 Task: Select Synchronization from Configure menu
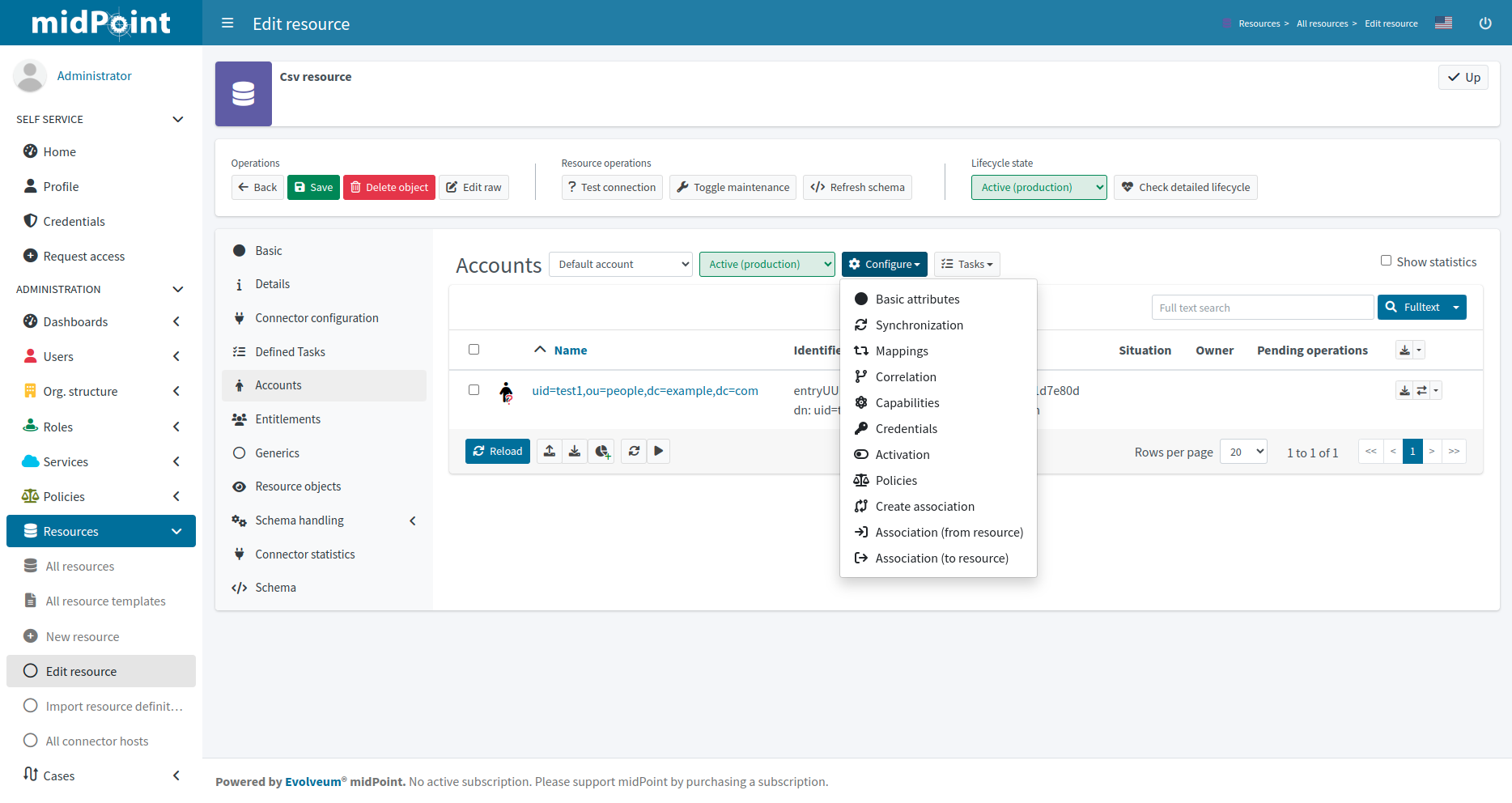[919, 325]
